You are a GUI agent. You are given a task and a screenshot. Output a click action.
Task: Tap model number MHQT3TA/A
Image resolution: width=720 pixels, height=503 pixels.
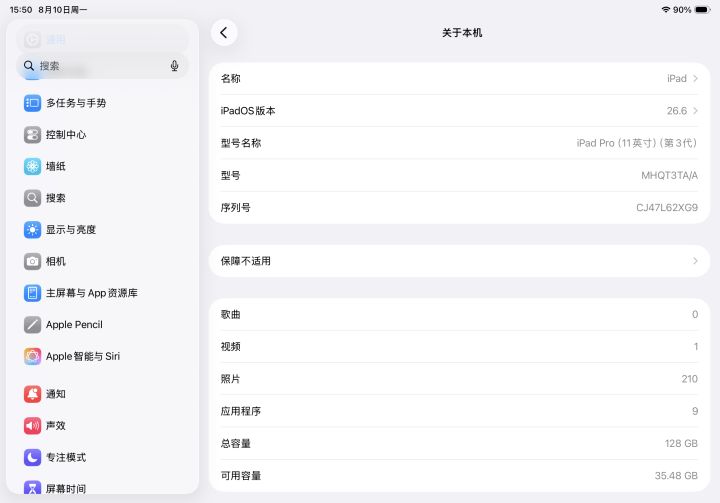tap(669, 175)
